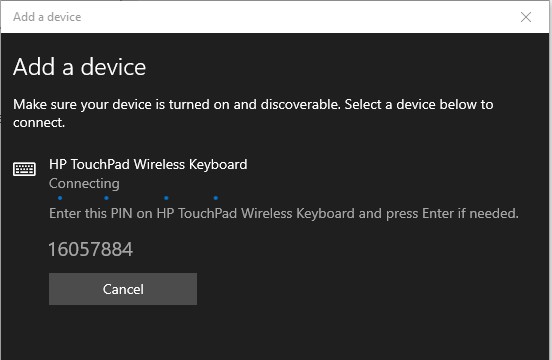The image size is (552, 360).
Task: Click the Connecting status text
Action: pos(84,183)
